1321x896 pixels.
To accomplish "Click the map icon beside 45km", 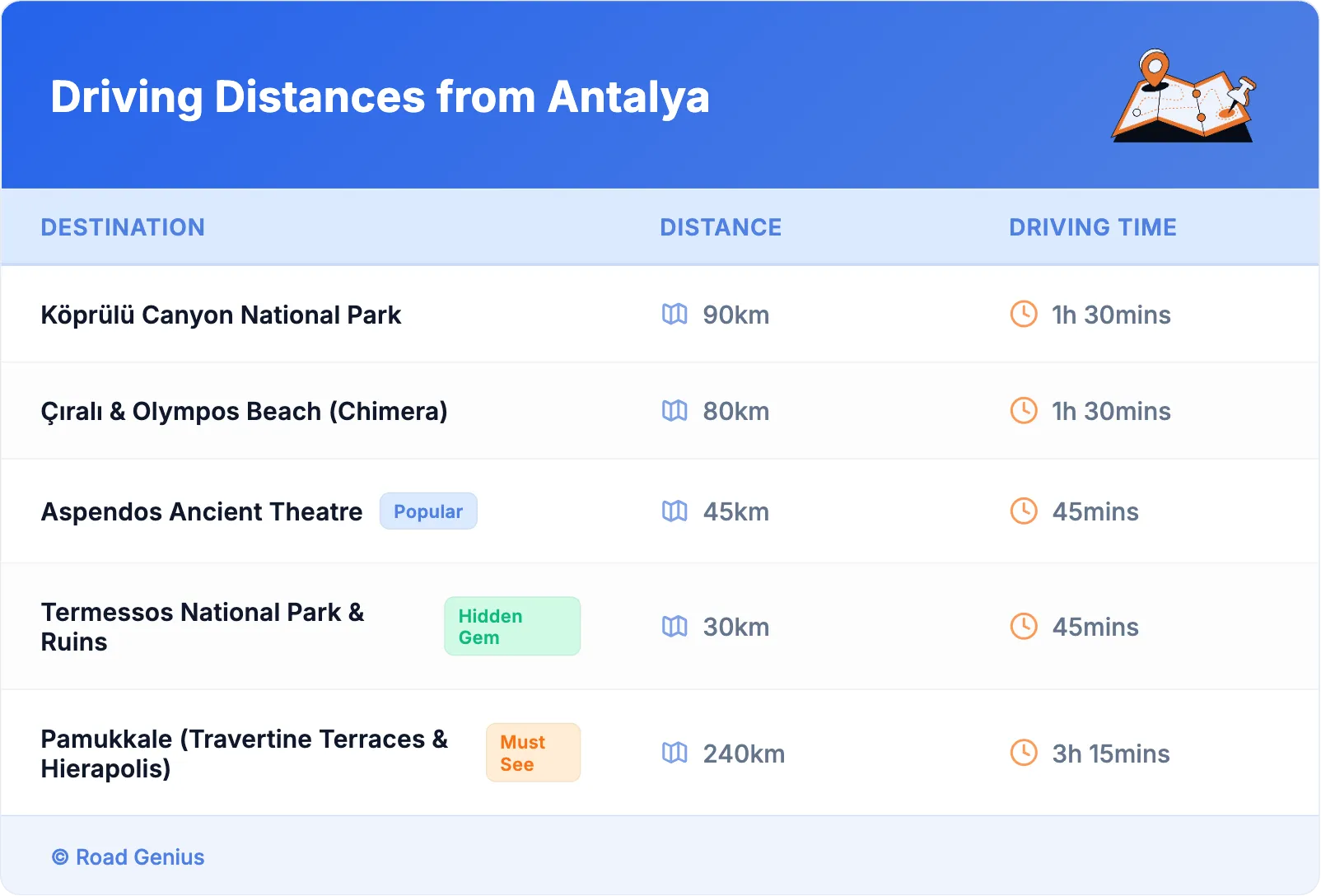I will pos(675,511).
